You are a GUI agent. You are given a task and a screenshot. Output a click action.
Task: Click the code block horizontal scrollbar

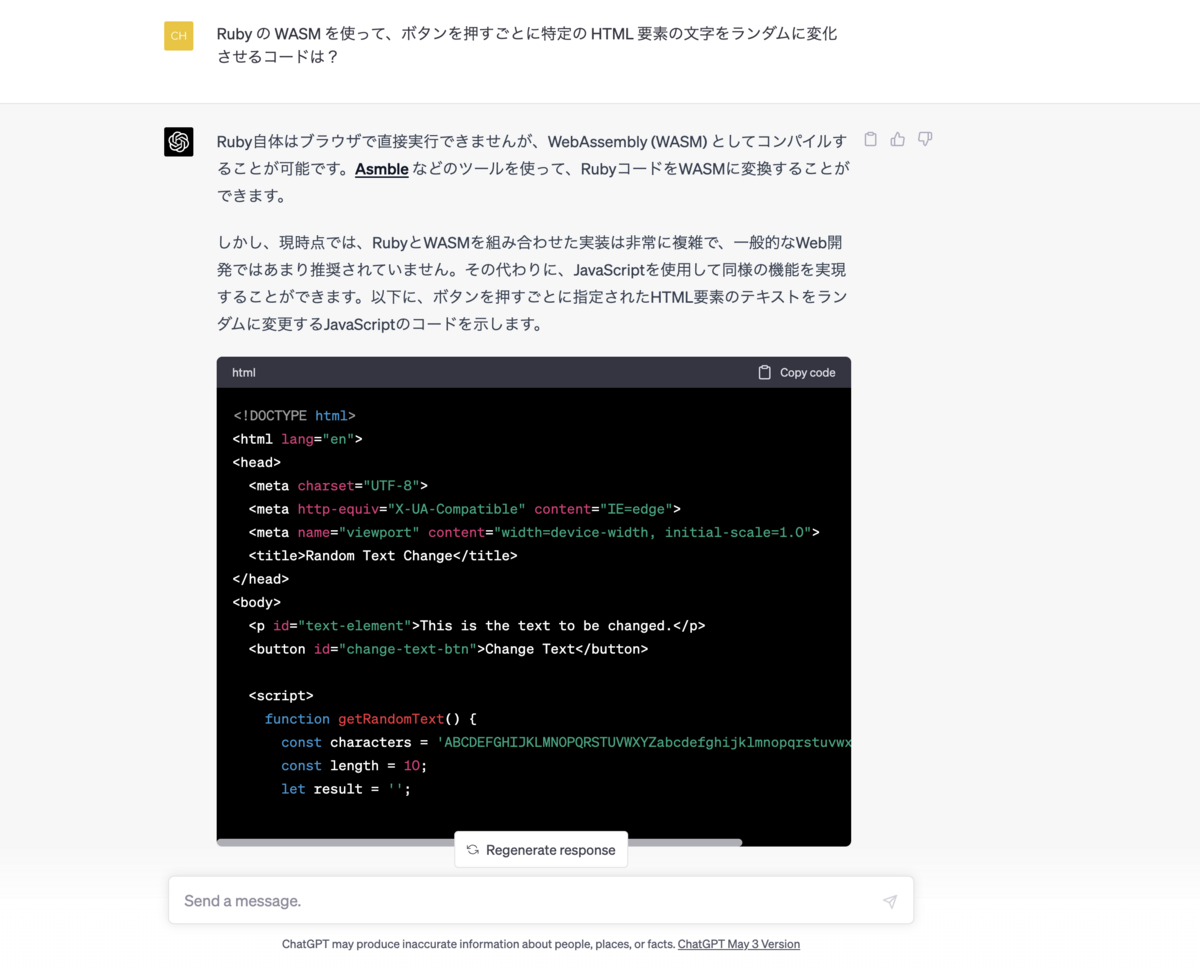pos(480,843)
